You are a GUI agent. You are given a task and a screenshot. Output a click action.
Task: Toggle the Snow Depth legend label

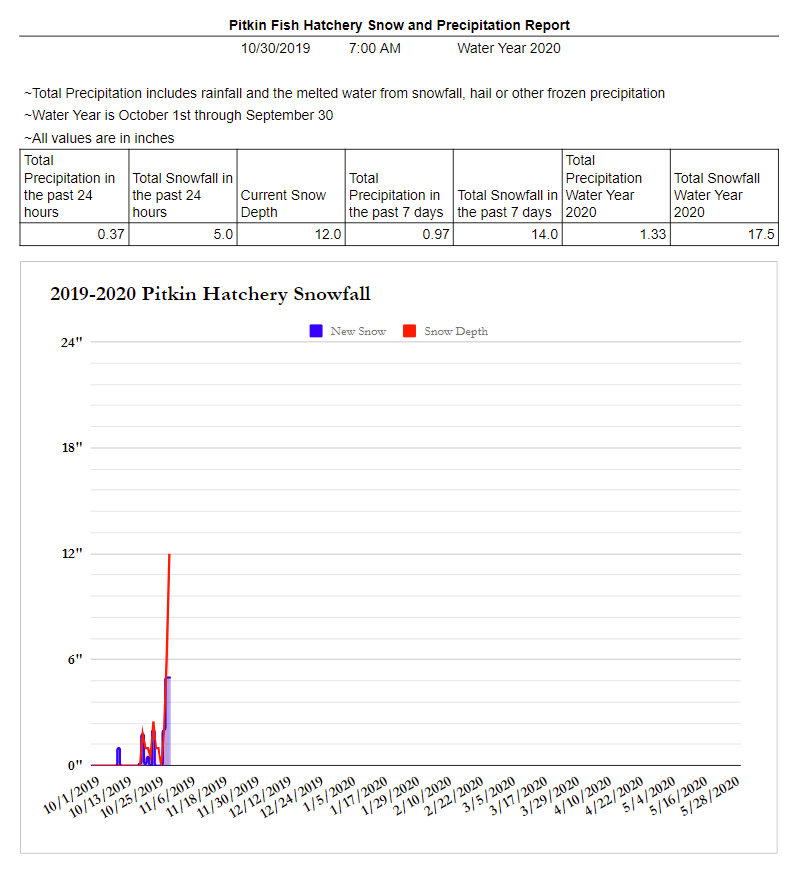[x=455, y=331]
